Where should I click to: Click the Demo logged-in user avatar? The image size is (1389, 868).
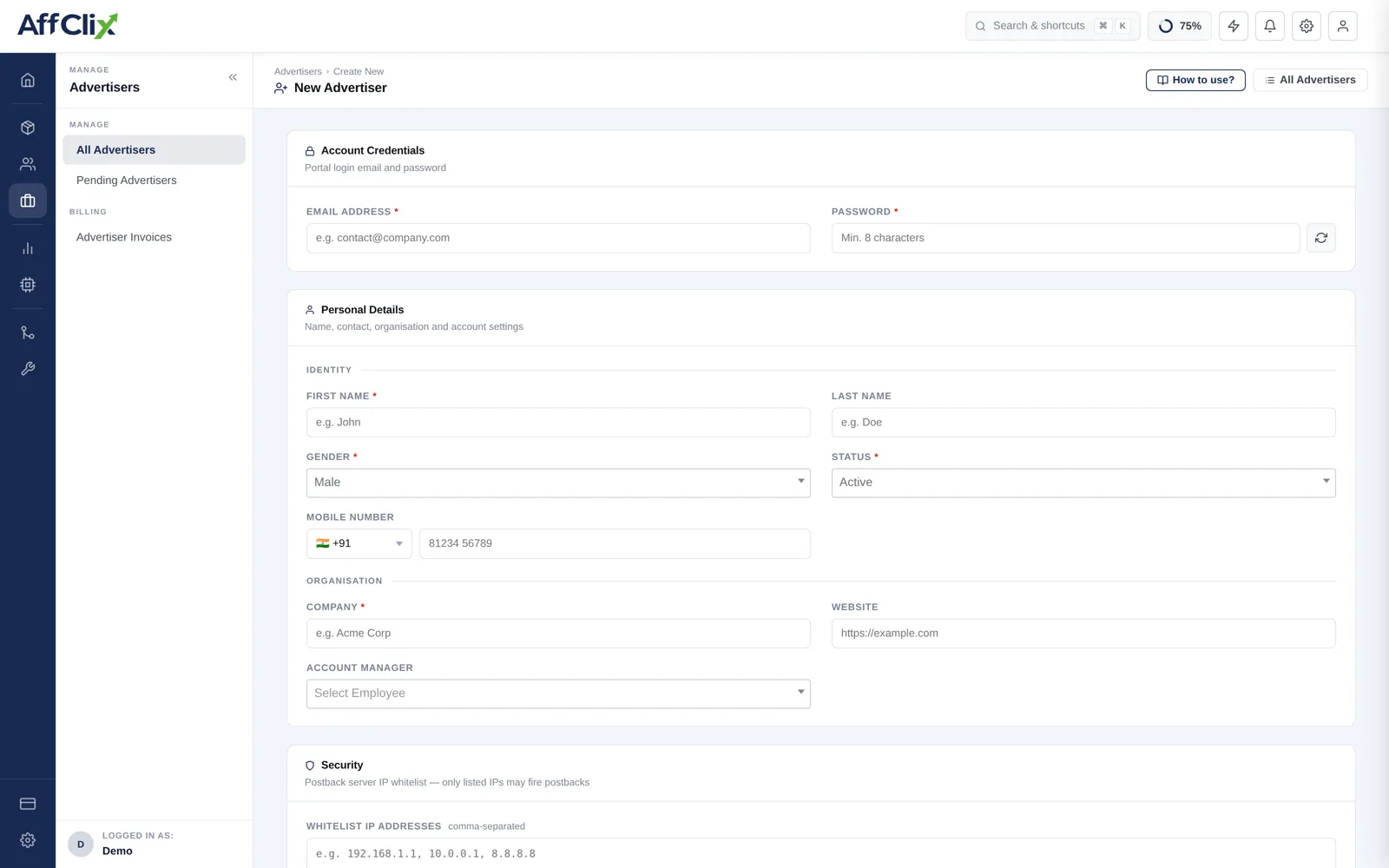(x=81, y=844)
